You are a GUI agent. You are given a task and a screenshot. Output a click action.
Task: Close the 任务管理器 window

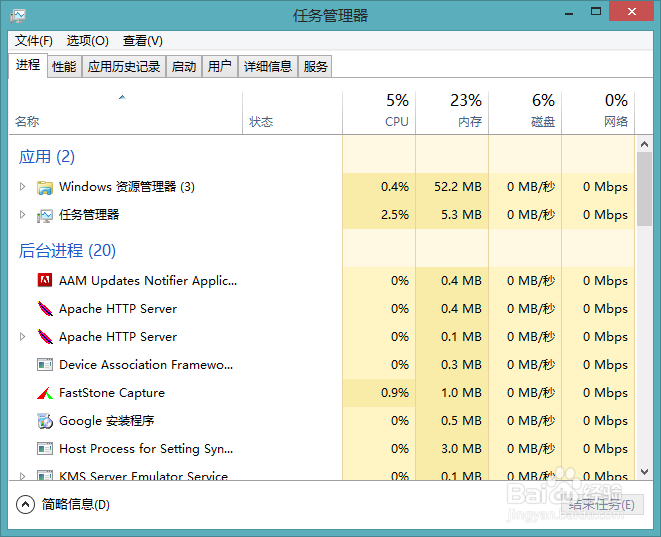click(631, 11)
